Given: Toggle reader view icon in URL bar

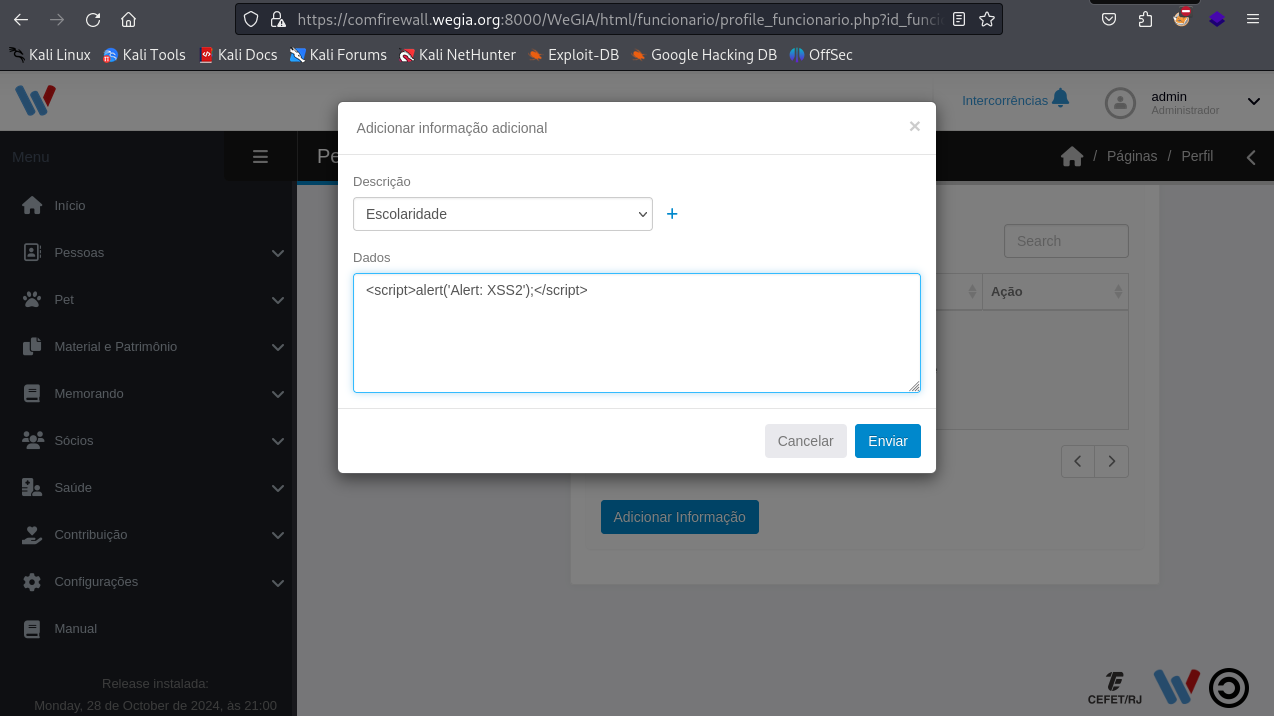Looking at the screenshot, I should 959,19.
